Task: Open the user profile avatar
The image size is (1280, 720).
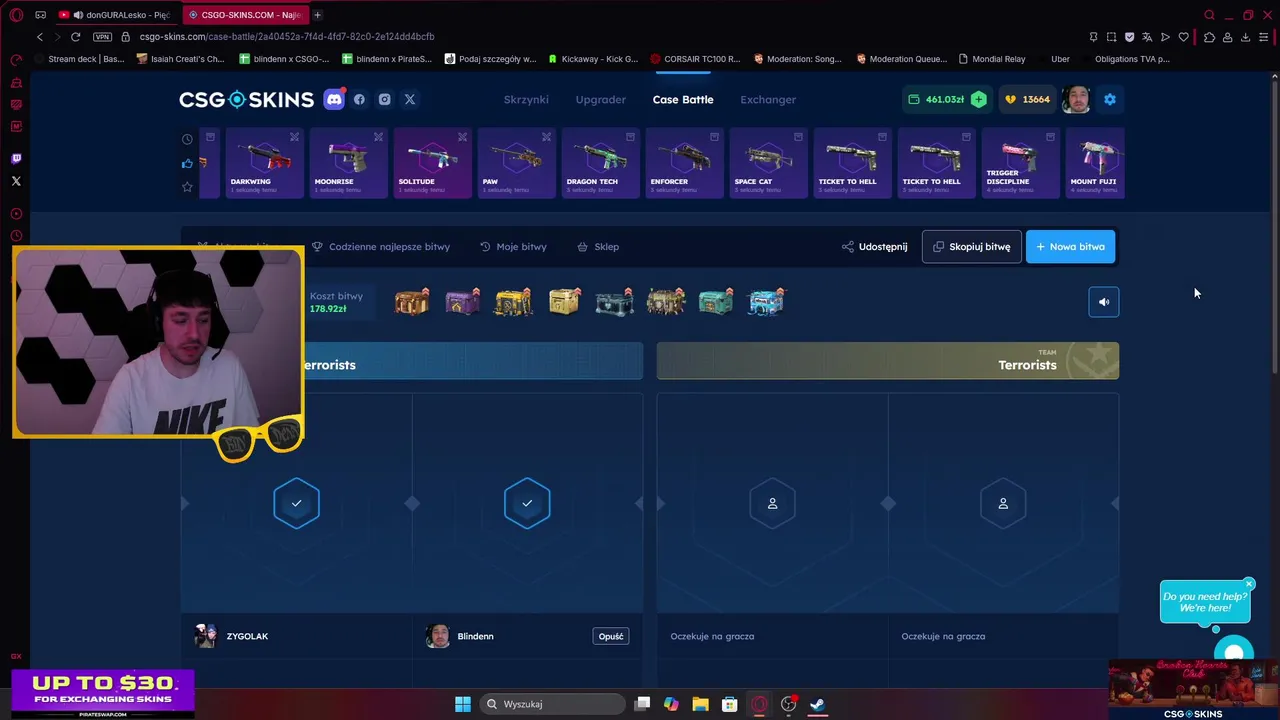Action: tap(1076, 99)
